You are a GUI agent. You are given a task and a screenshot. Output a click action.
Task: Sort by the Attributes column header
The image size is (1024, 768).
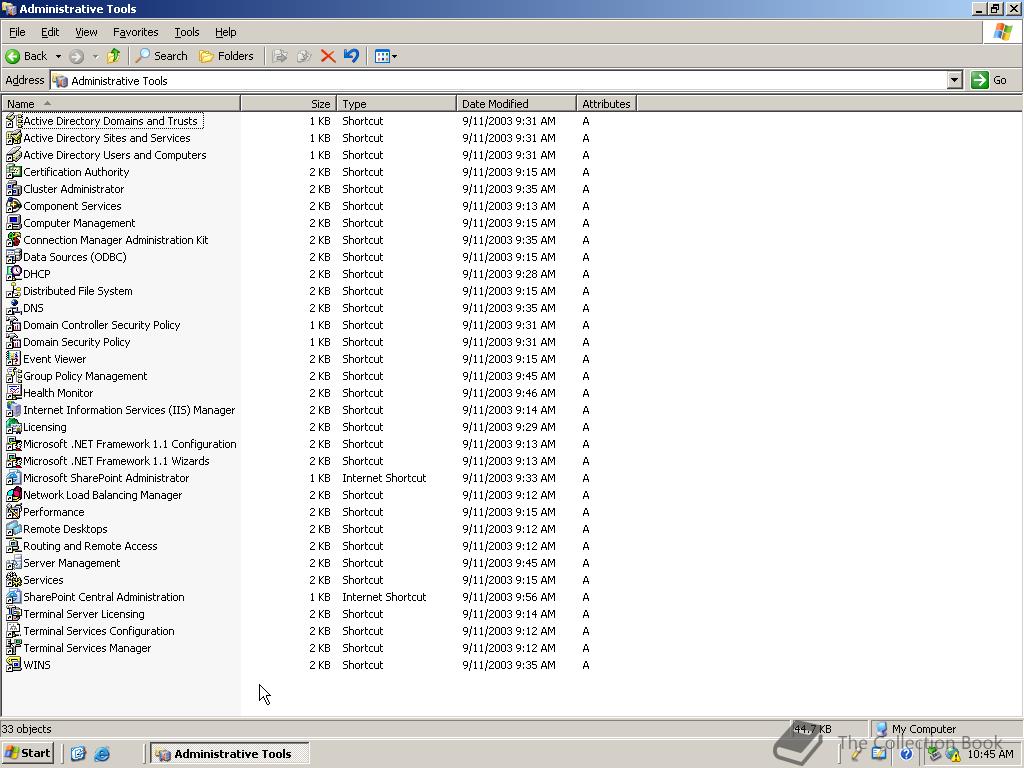[x=607, y=103]
